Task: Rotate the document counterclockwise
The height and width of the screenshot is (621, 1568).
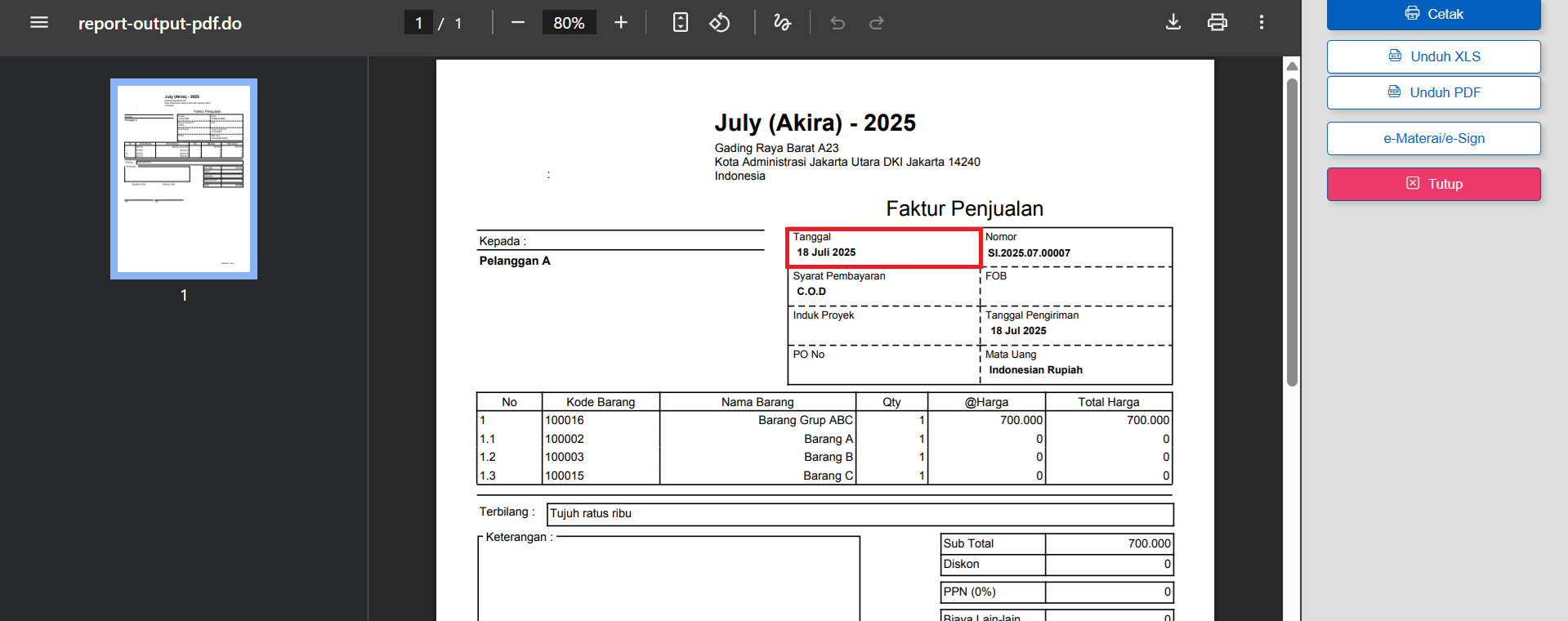Action: [720, 23]
